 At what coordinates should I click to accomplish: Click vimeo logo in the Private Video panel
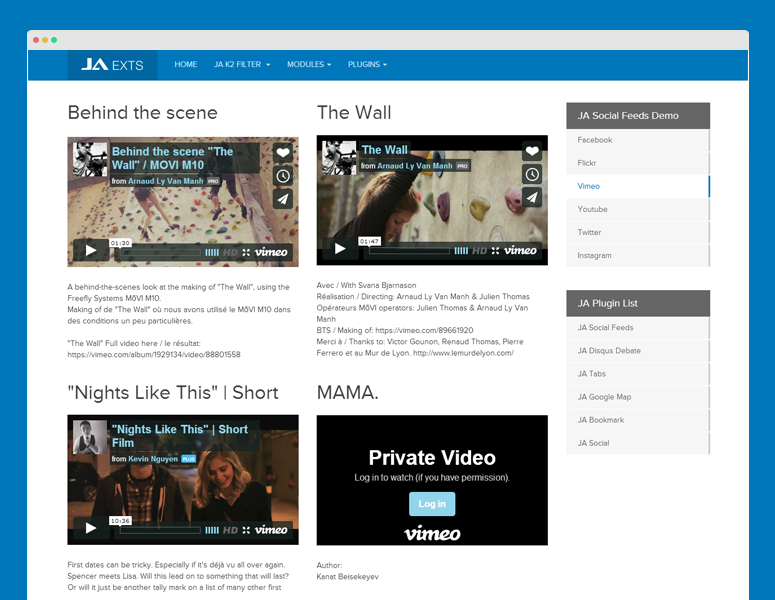coord(432,533)
